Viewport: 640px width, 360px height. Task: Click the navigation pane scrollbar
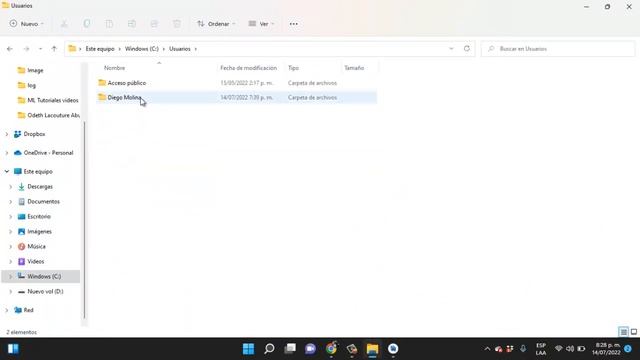(84, 220)
